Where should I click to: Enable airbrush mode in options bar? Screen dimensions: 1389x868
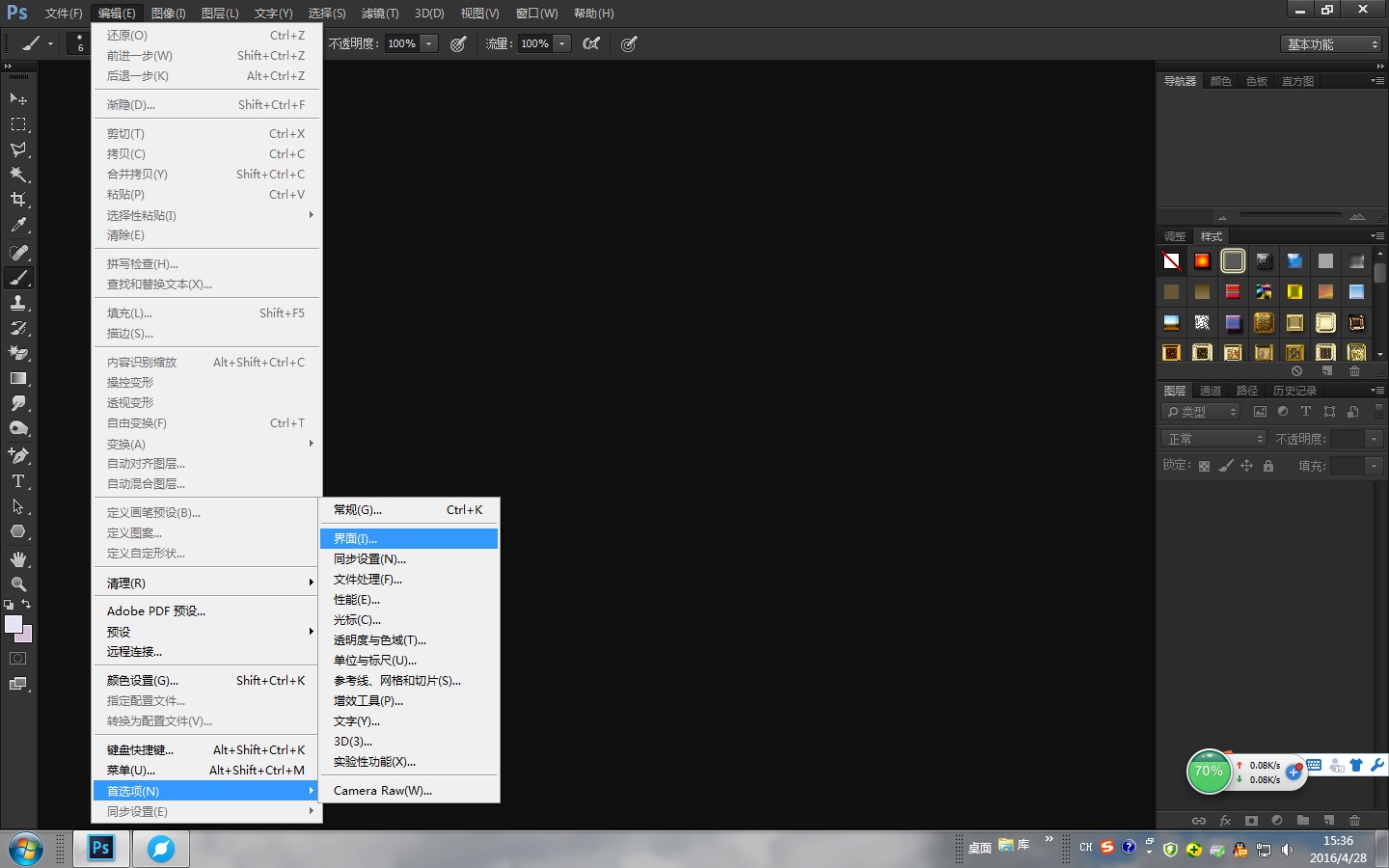591,43
